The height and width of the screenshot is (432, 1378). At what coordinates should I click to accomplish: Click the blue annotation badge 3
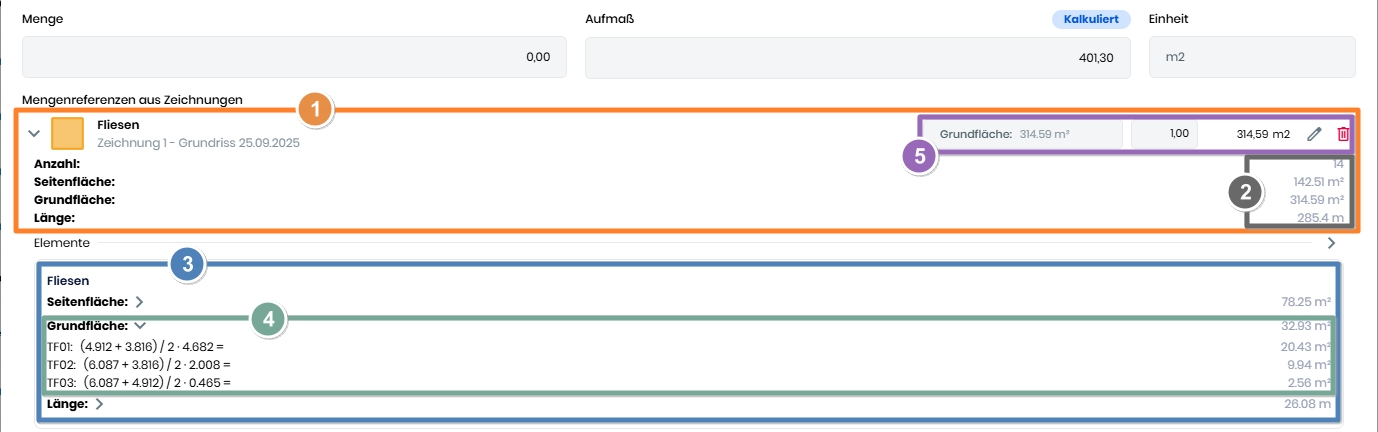click(188, 264)
